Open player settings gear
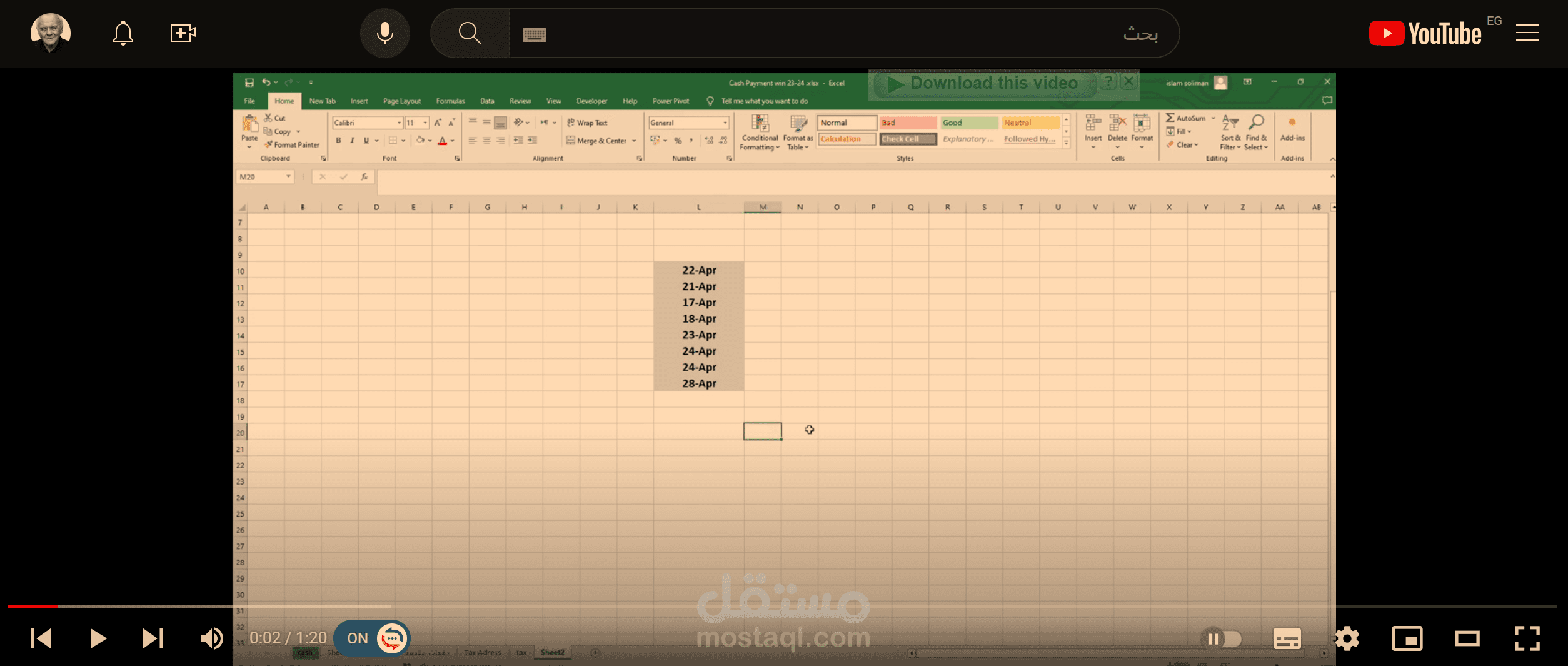Screen dimensions: 1568x666 click(x=1347, y=638)
